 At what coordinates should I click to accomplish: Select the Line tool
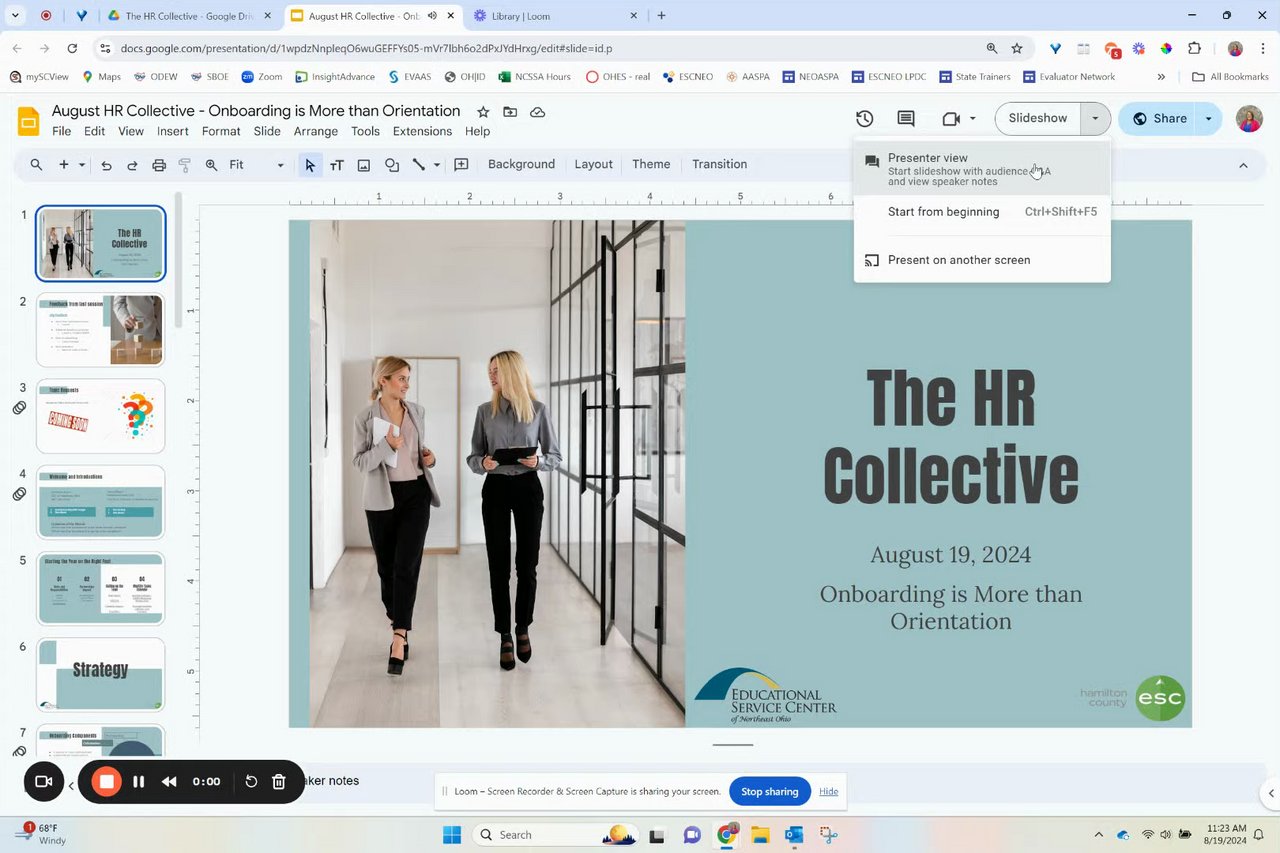pos(419,165)
